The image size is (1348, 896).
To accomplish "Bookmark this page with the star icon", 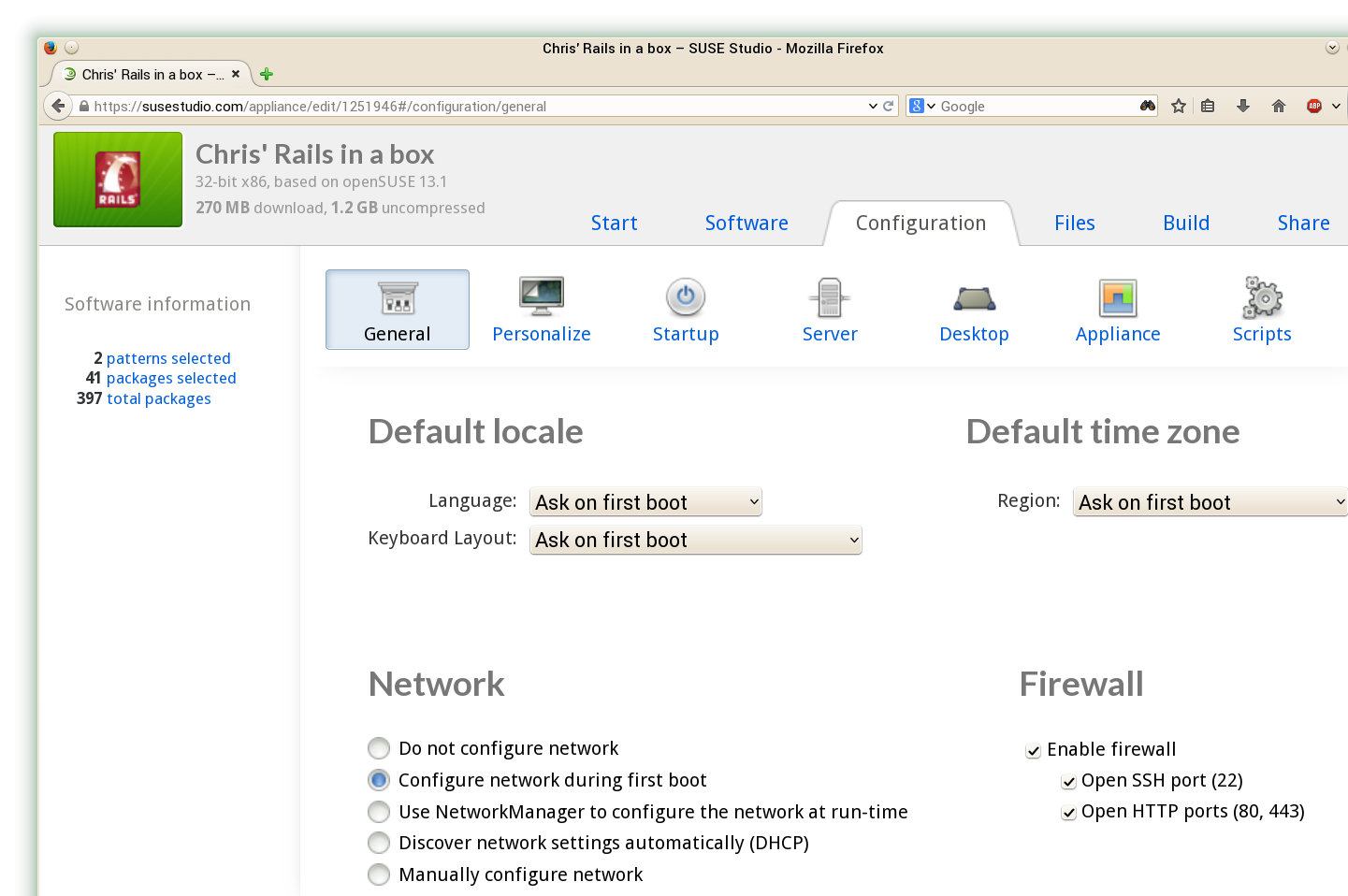I will [x=1179, y=106].
